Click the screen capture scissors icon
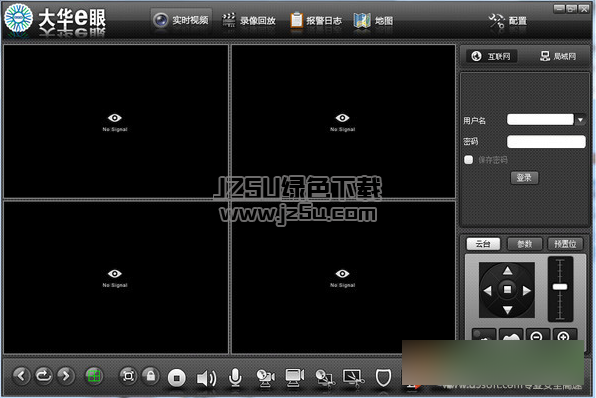 point(353,378)
